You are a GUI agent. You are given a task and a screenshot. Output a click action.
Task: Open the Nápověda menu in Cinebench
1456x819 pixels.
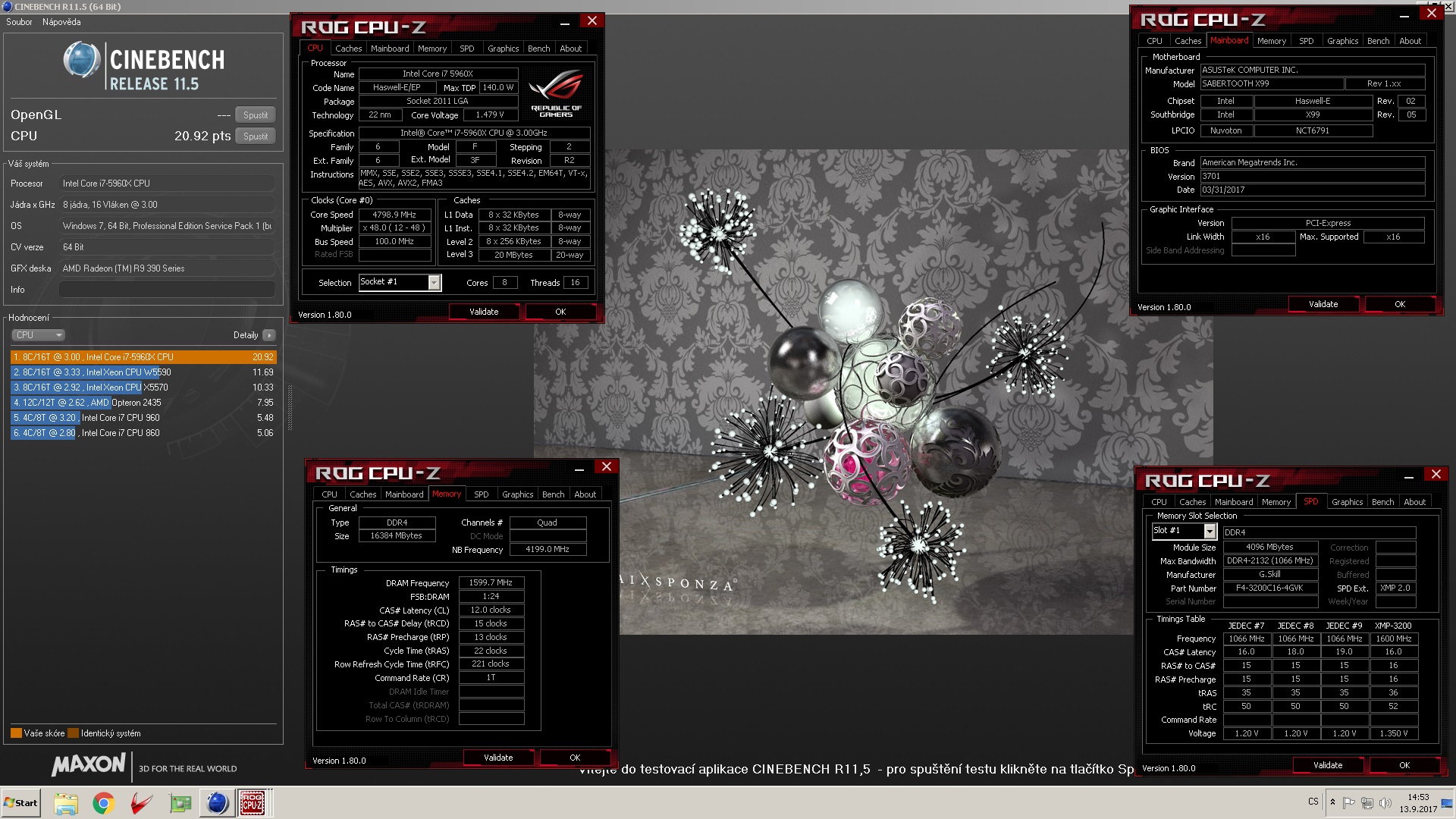(61, 22)
